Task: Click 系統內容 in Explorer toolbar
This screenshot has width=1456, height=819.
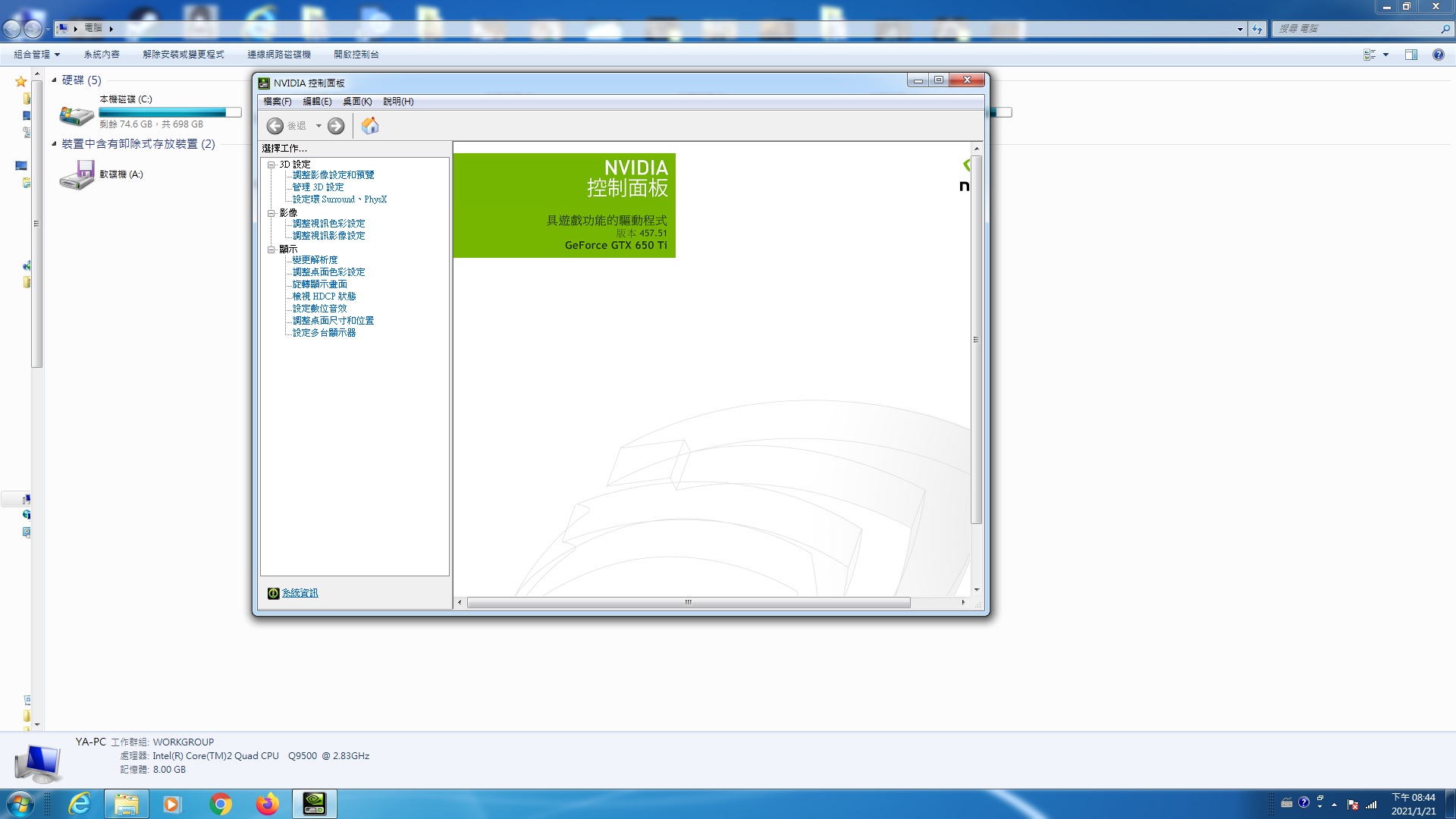Action: tap(102, 55)
